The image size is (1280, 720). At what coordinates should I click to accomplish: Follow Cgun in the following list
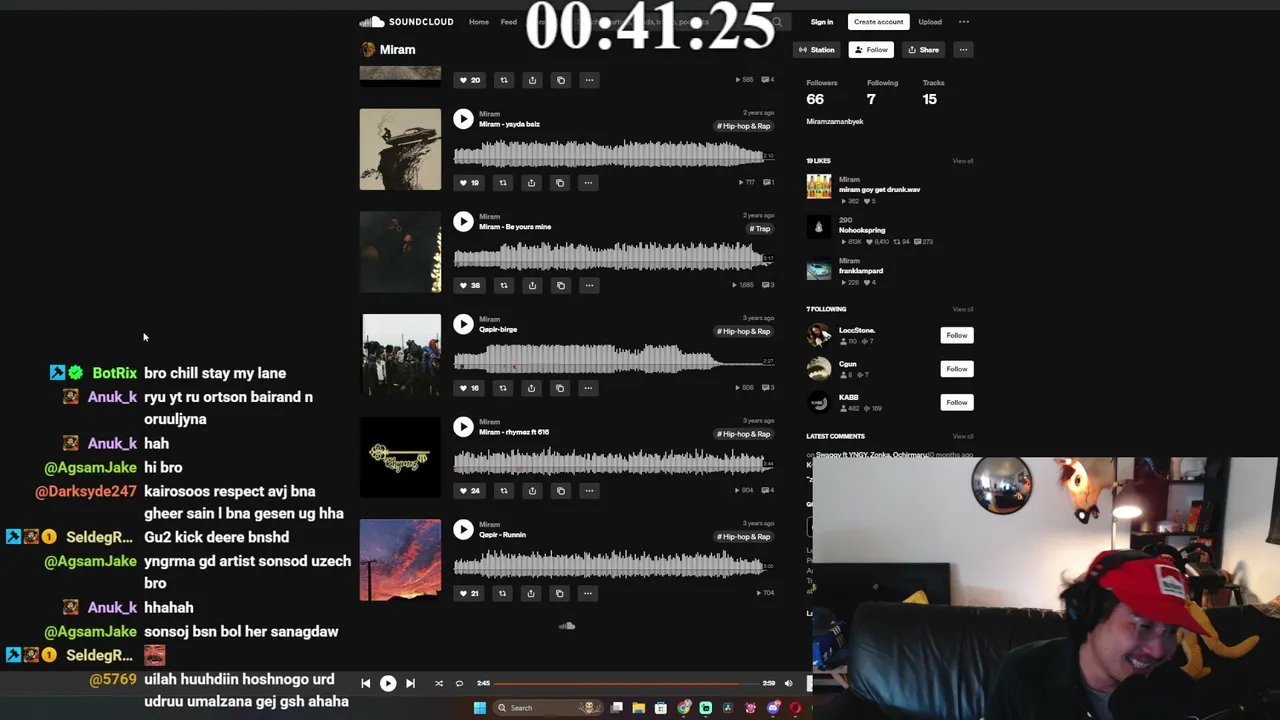click(957, 369)
